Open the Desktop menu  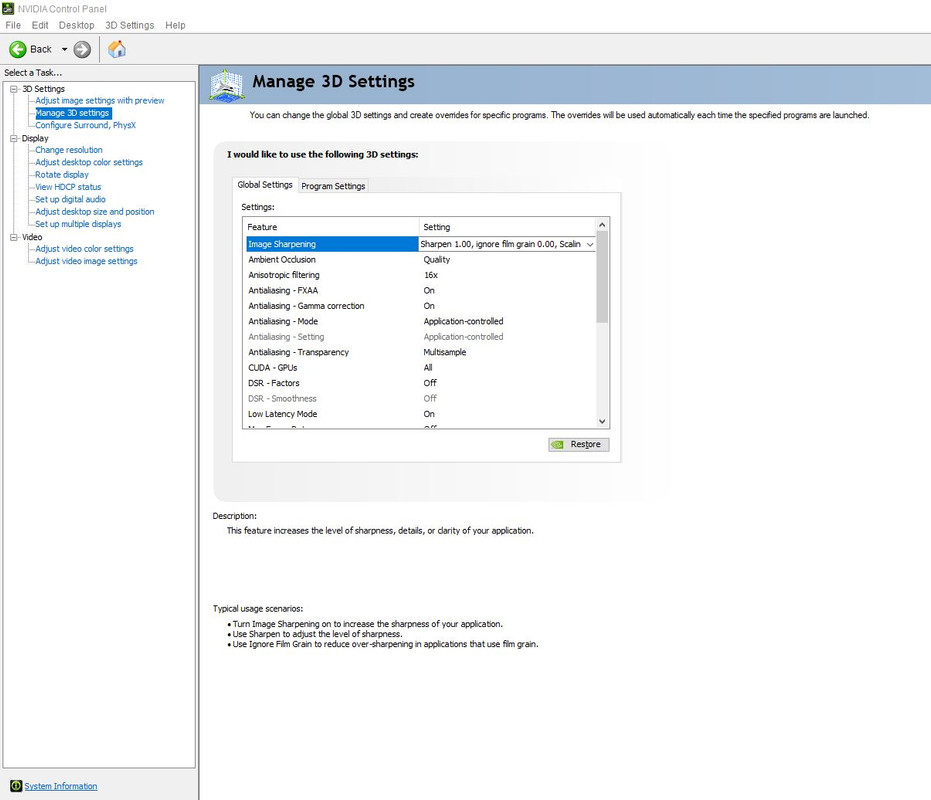pos(76,25)
